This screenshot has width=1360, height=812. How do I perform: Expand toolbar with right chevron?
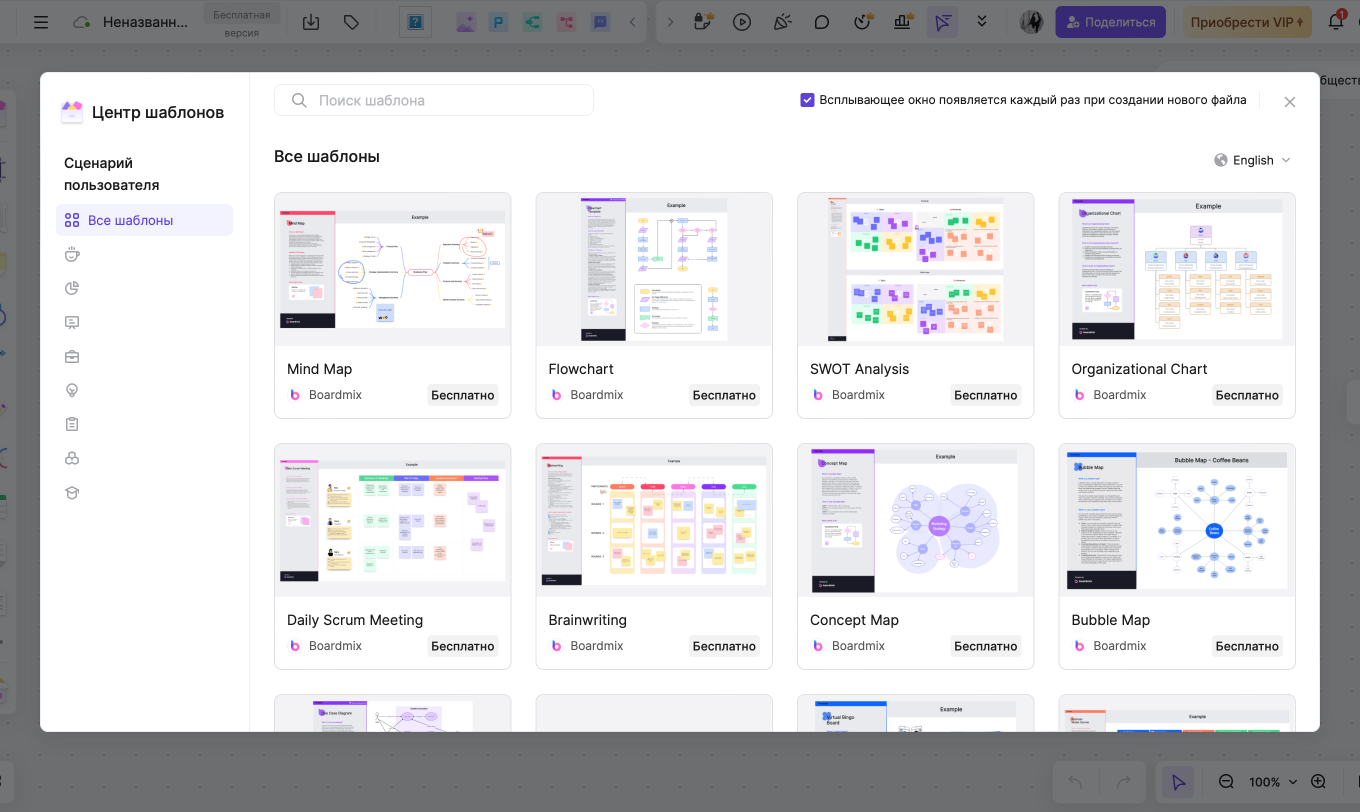(x=671, y=22)
